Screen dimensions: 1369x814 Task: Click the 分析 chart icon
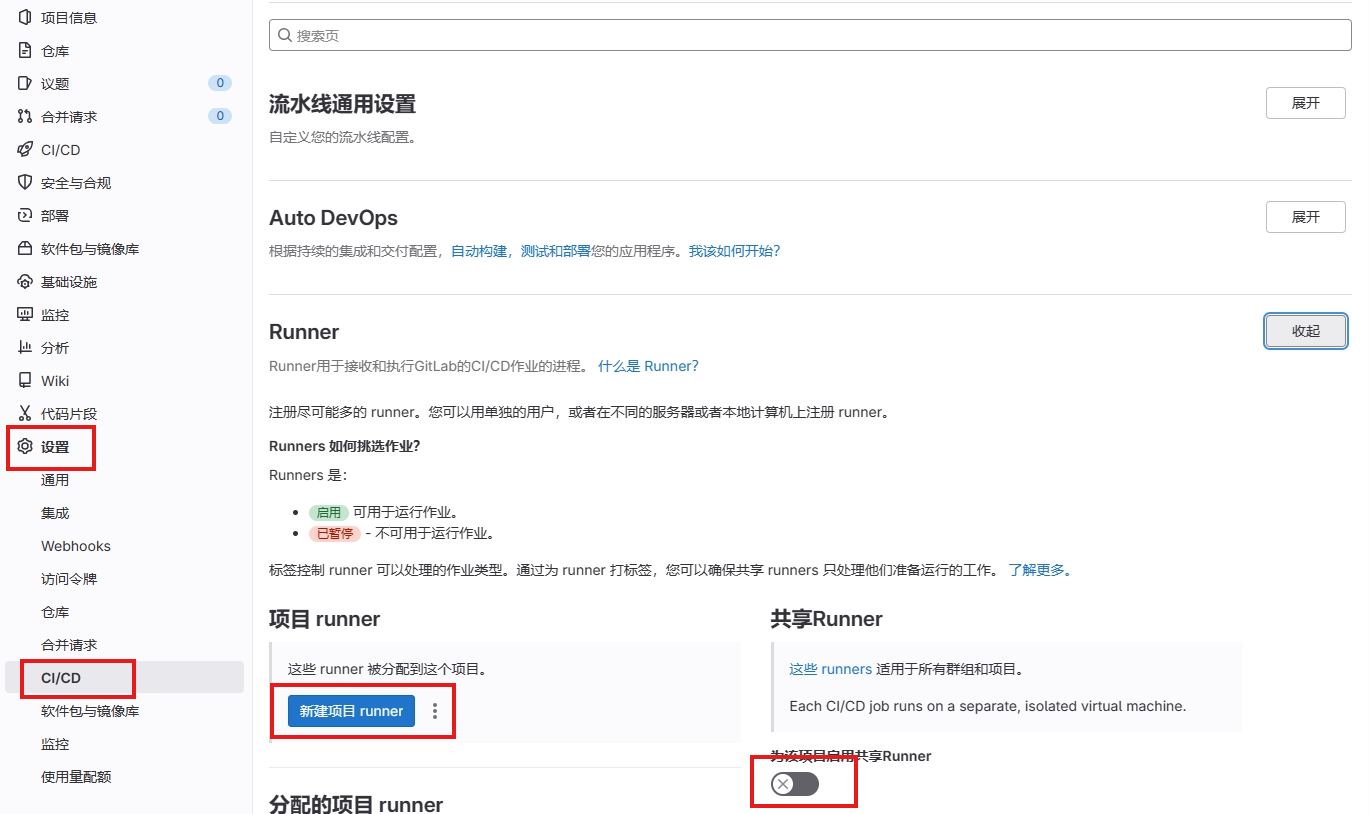[x=25, y=348]
